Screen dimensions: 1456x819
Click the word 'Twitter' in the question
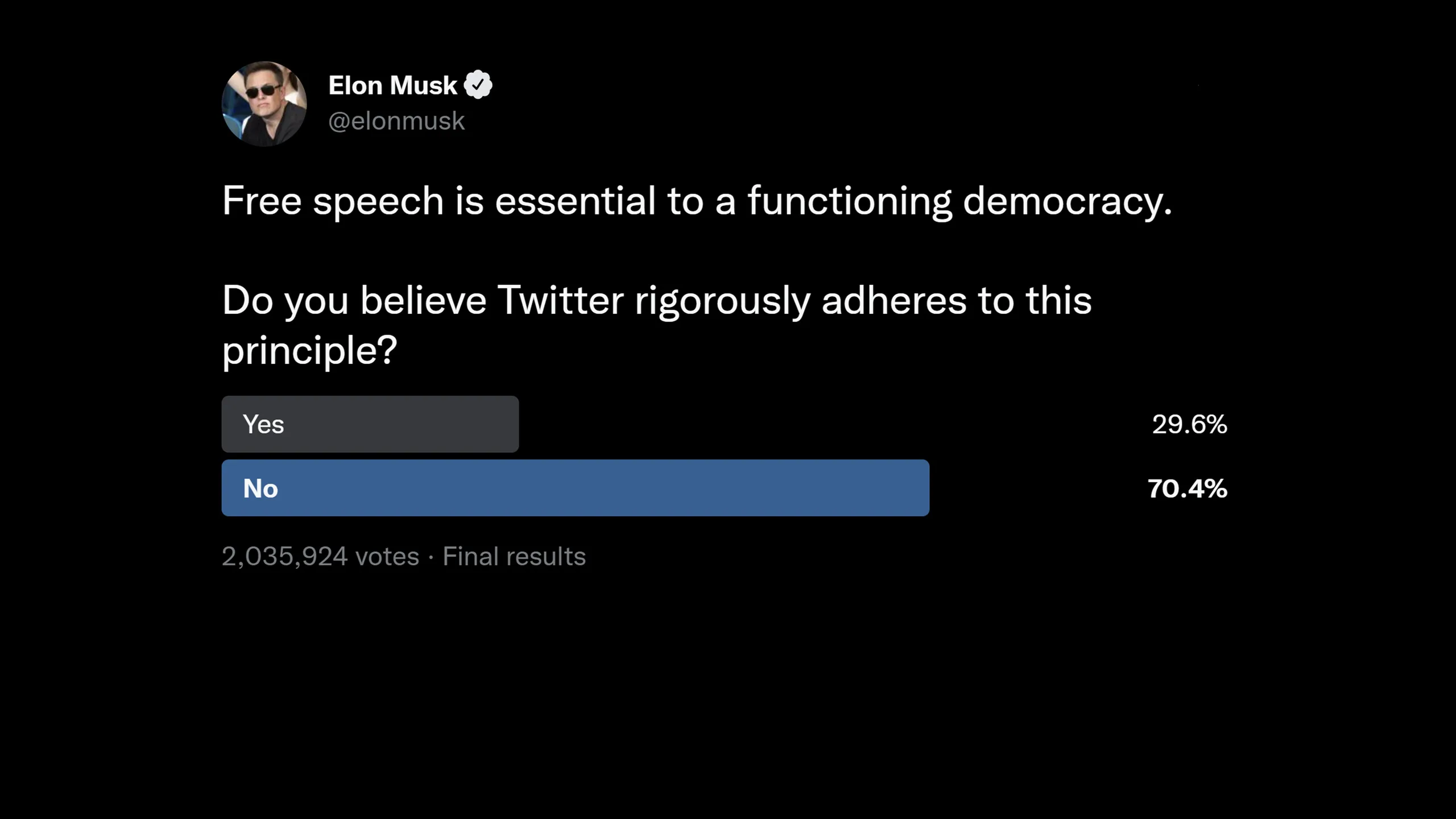(560, 300)
